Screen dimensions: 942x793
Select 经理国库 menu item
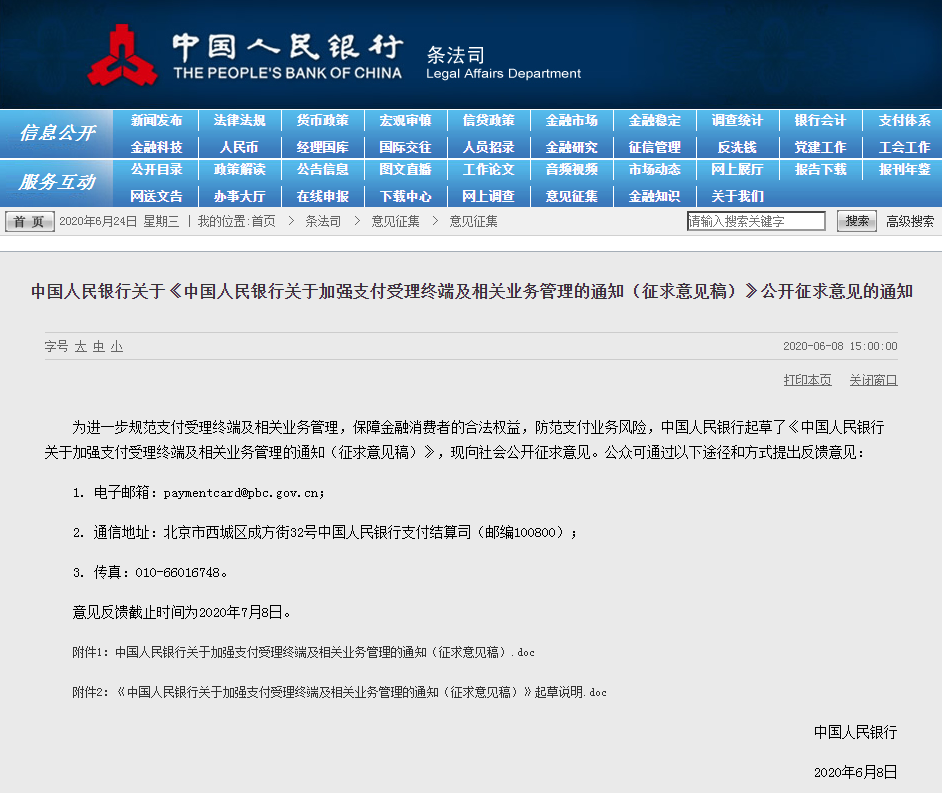(x=323, y=147)
